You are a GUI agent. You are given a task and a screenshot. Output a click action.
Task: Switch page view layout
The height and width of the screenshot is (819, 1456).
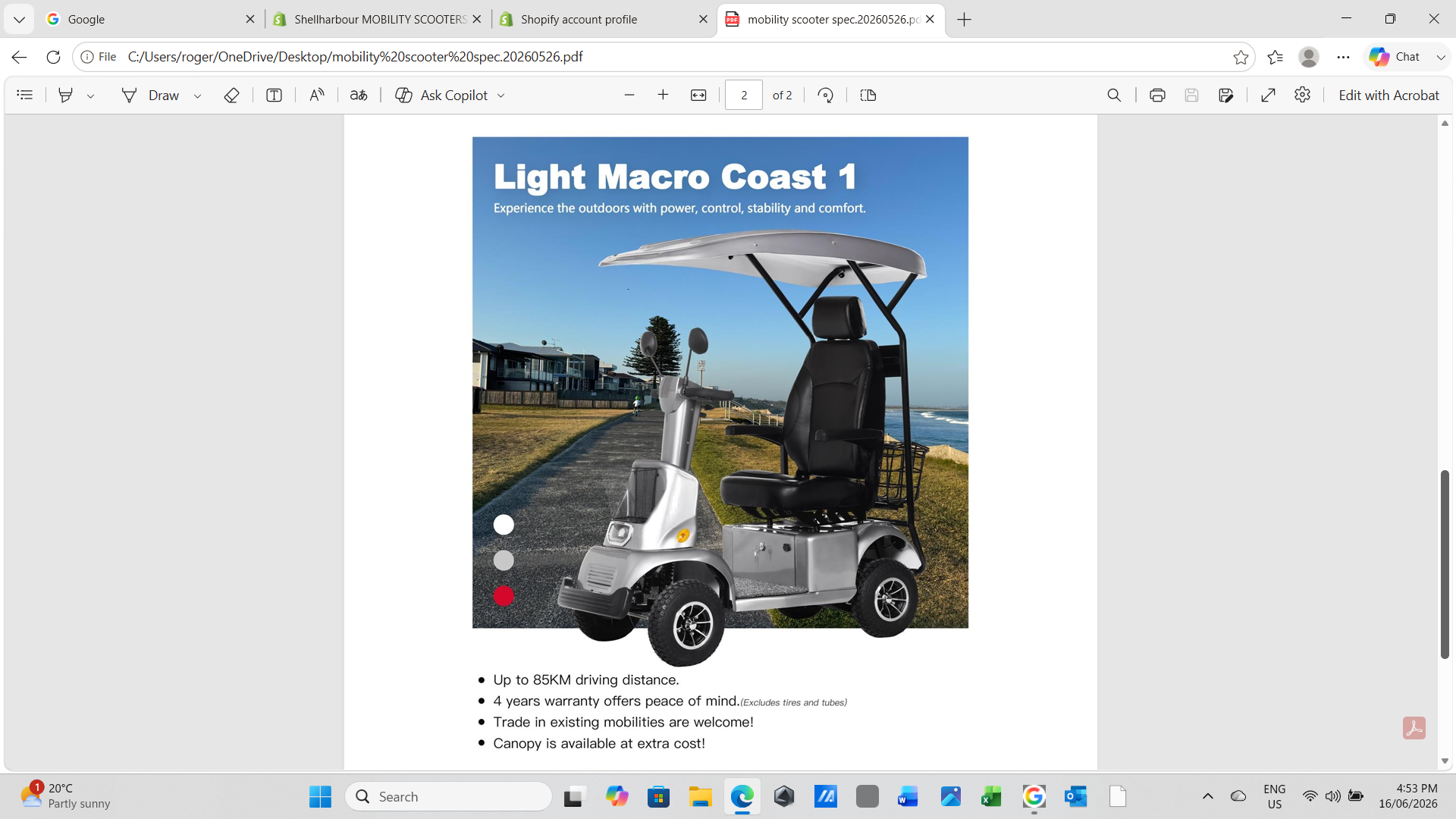pyautogui.click(x=868, y=95)
